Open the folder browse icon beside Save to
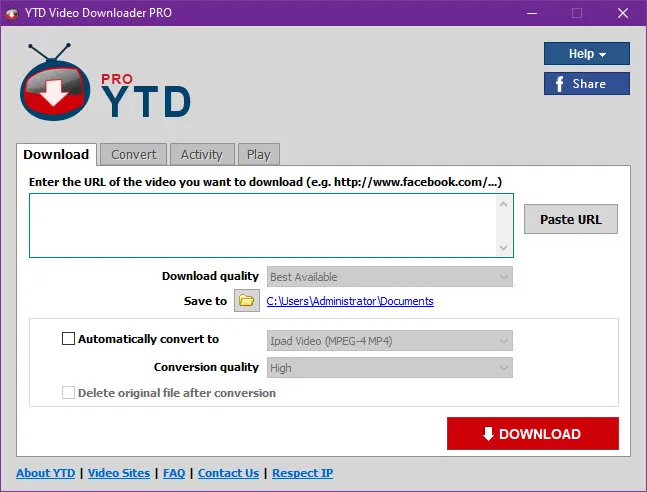Image resolution: width=647 pixels, height=492 pixels. pyautogui.click(x=247, y=300)
